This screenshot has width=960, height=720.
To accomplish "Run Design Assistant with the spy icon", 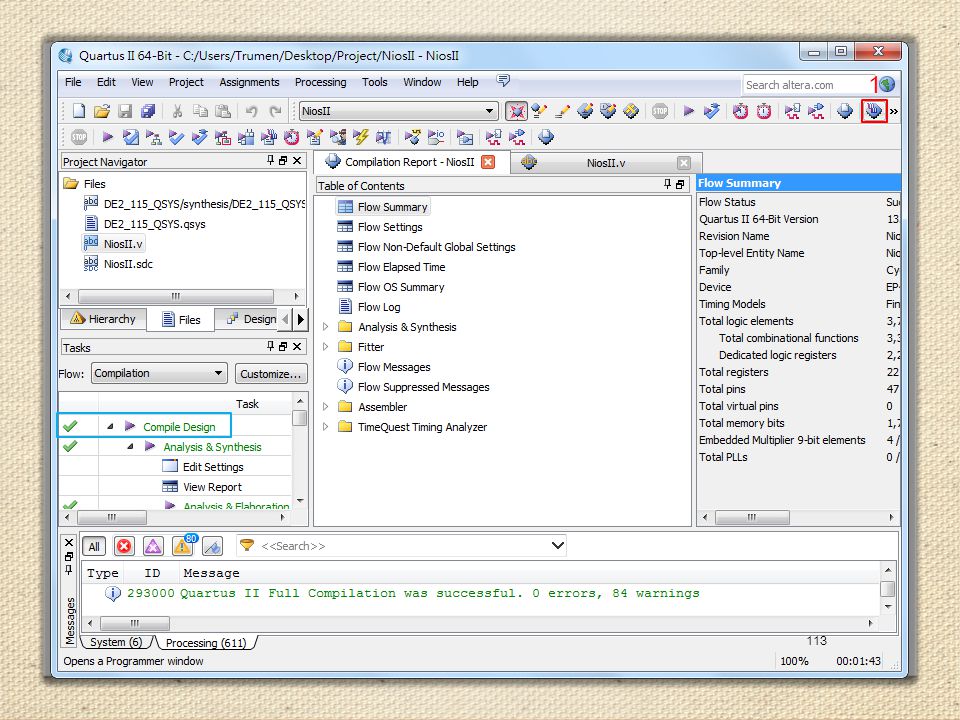I will pos(337,137).
